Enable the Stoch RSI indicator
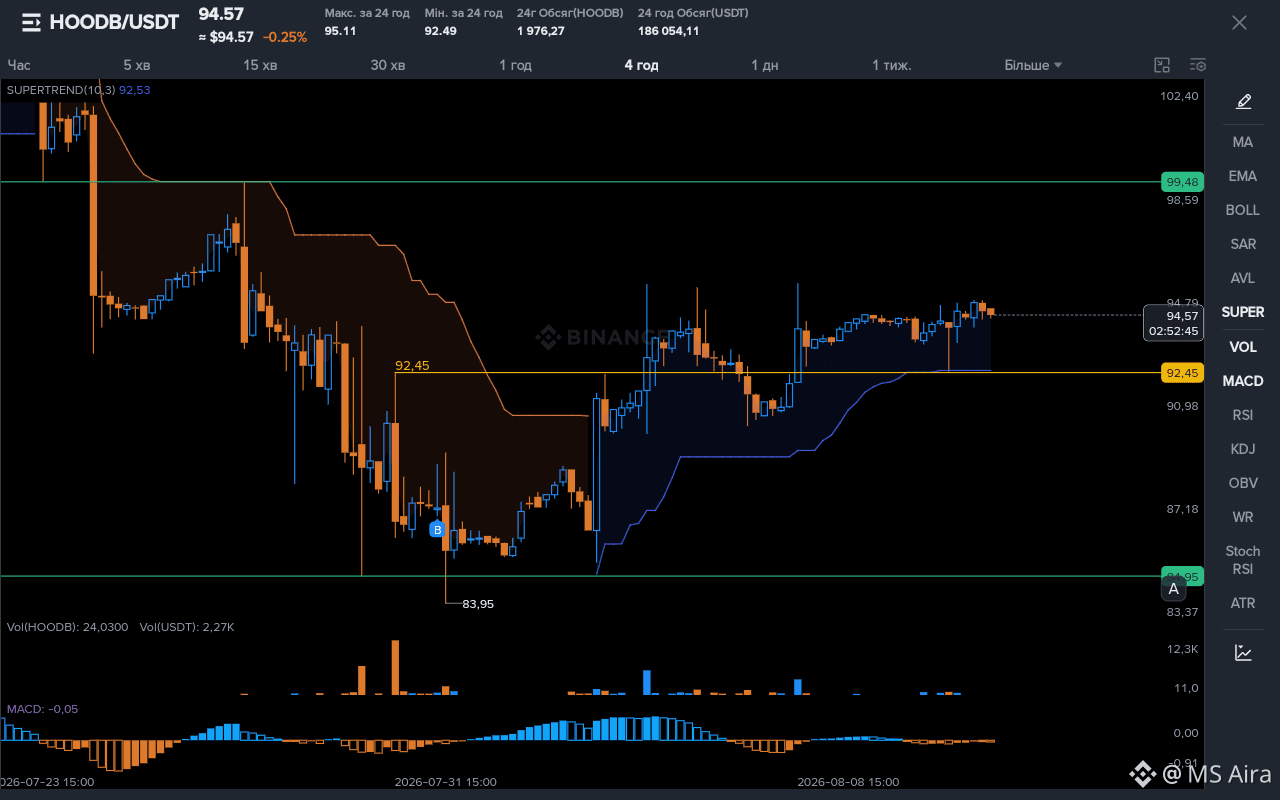 pyautogui.click(x=1243, y=560)
